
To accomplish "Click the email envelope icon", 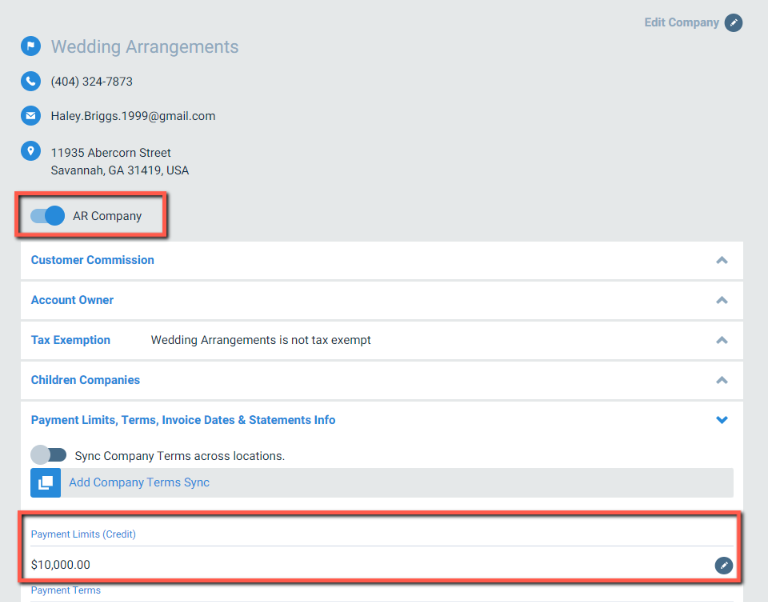I will point(31,116).
